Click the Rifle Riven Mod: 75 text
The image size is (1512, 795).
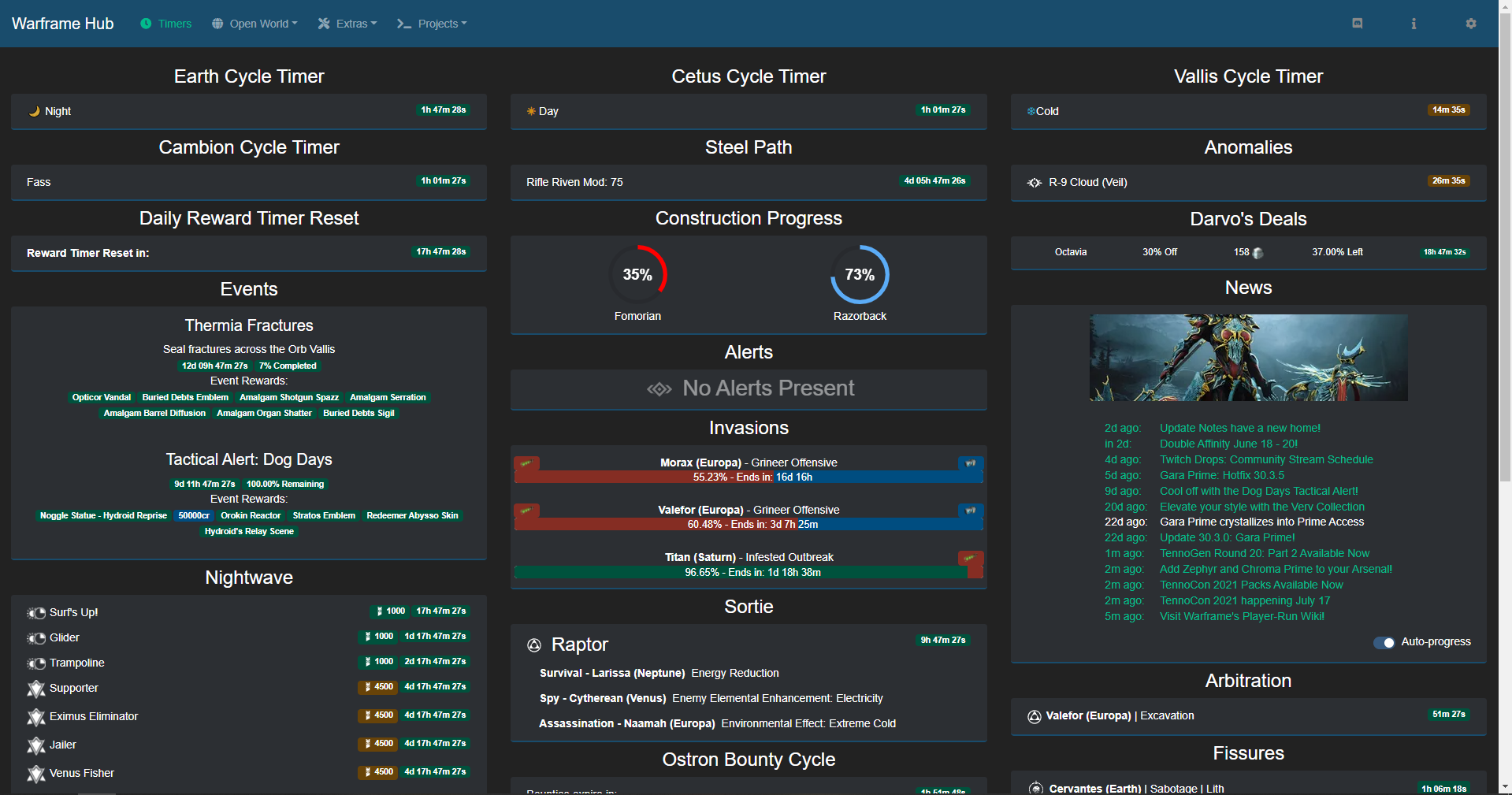point(574,183)
